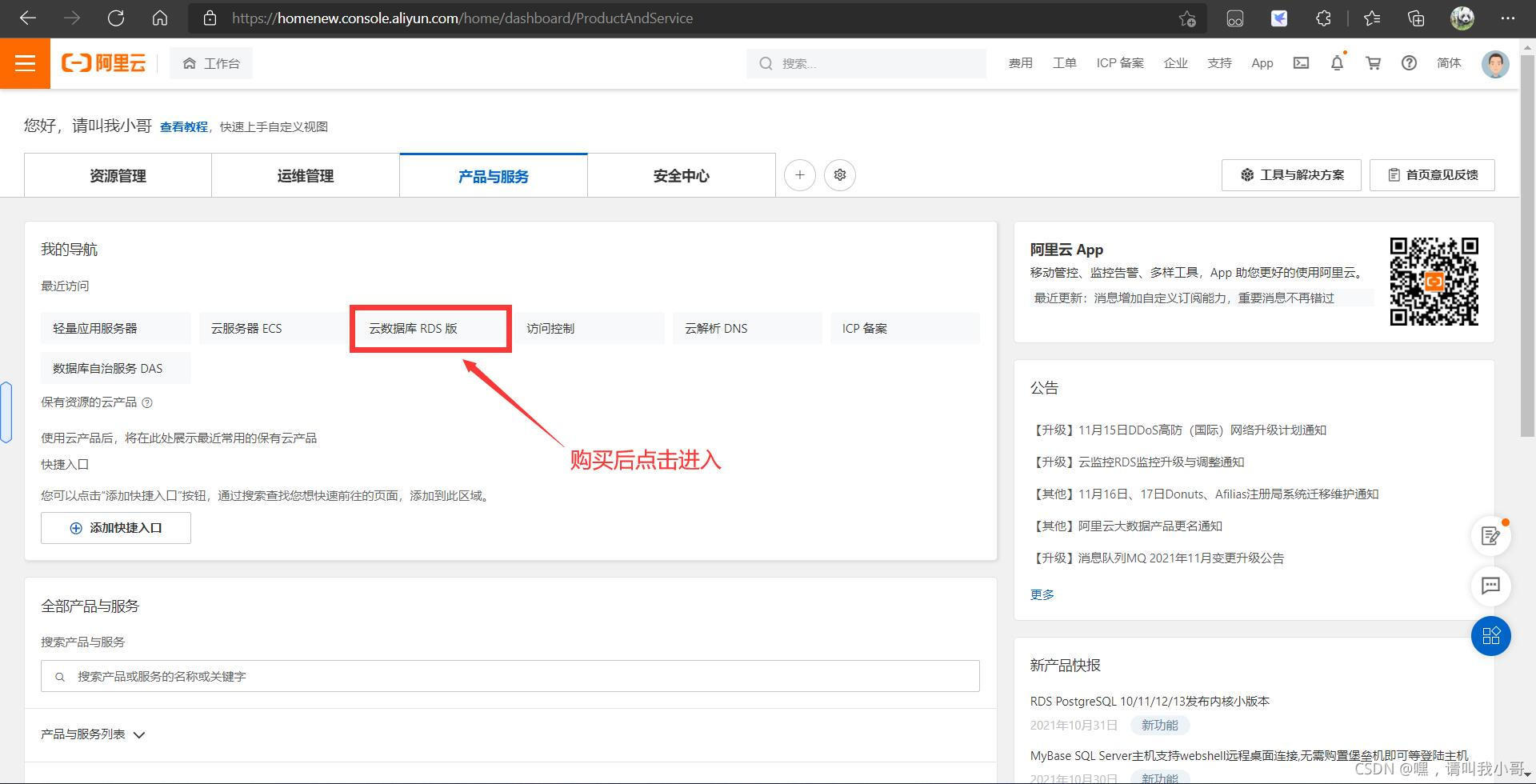
Task: Open browser extensions puzzle icon
Action: click(1323, 18)
